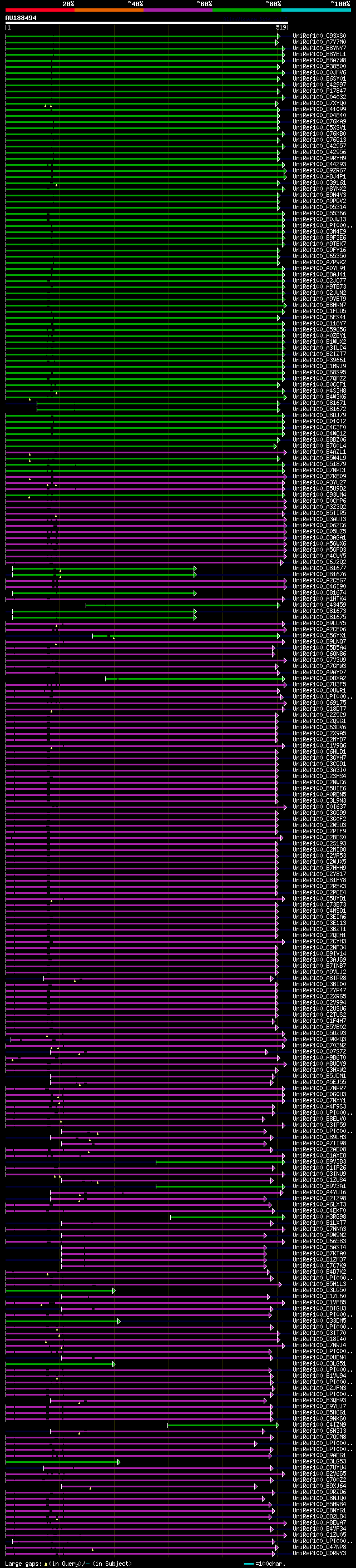Viewport: 356px width, 1568px height.
Task: Click hit UniRef100_P38500
Action: [x=319, y=66]
